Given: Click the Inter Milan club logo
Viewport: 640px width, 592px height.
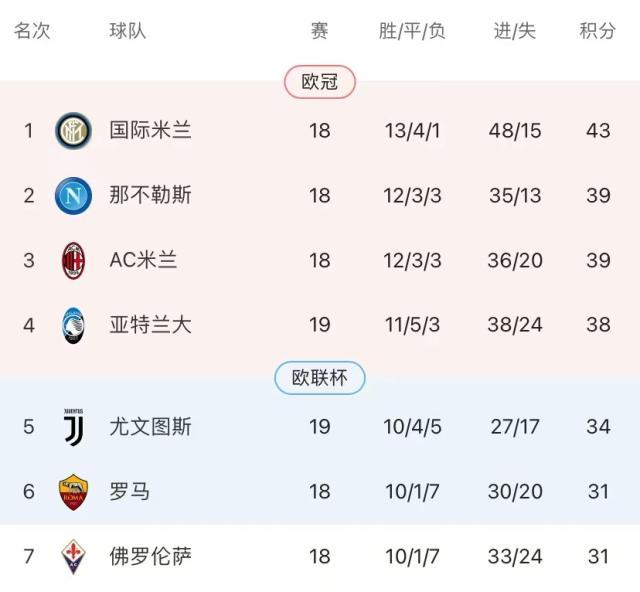Looking at the screenshot, I should [73, 130].
